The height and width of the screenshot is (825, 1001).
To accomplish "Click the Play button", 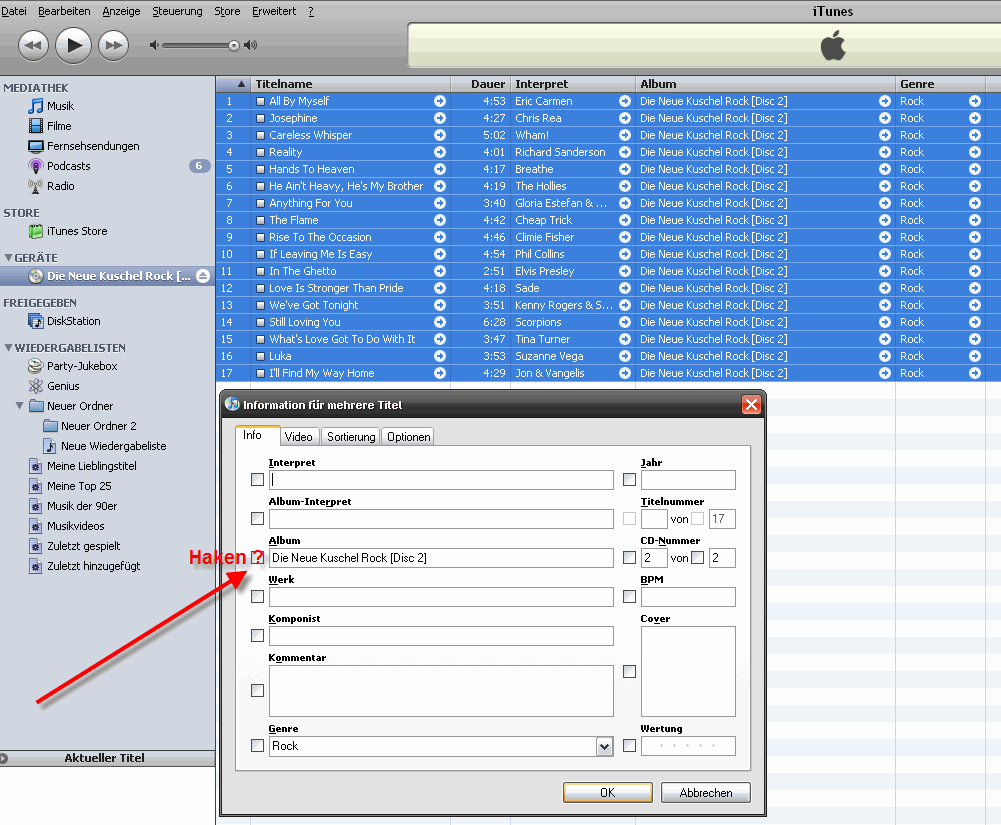I will [73, 45].
